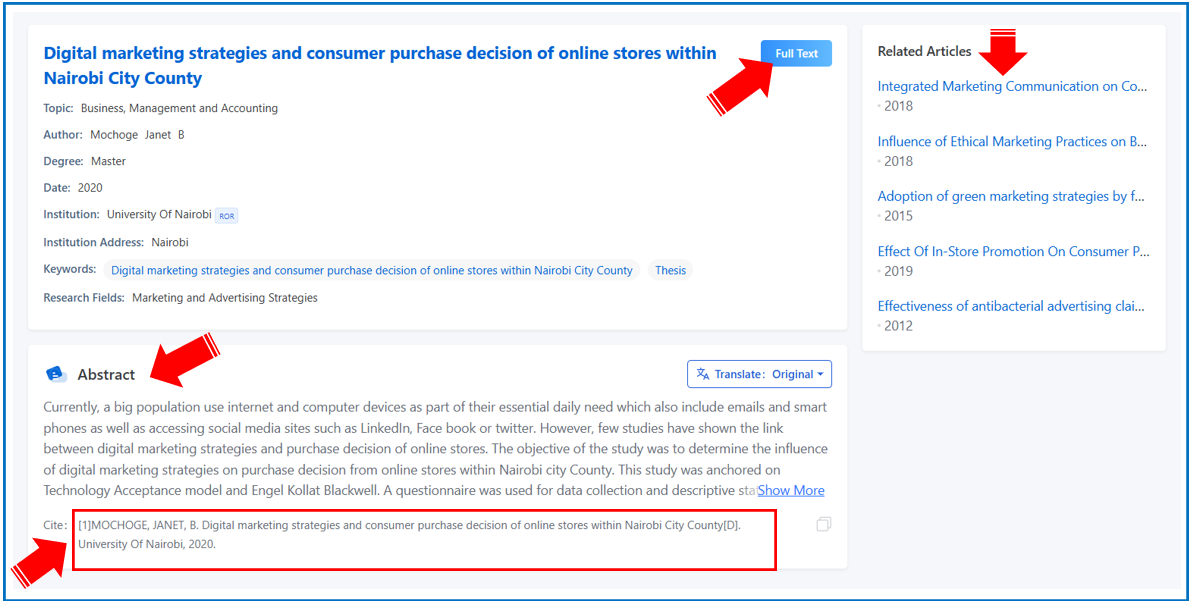The image size is (1192, 602).
Task: Select the Thesis keyword tag
Action: coord(670,270)
